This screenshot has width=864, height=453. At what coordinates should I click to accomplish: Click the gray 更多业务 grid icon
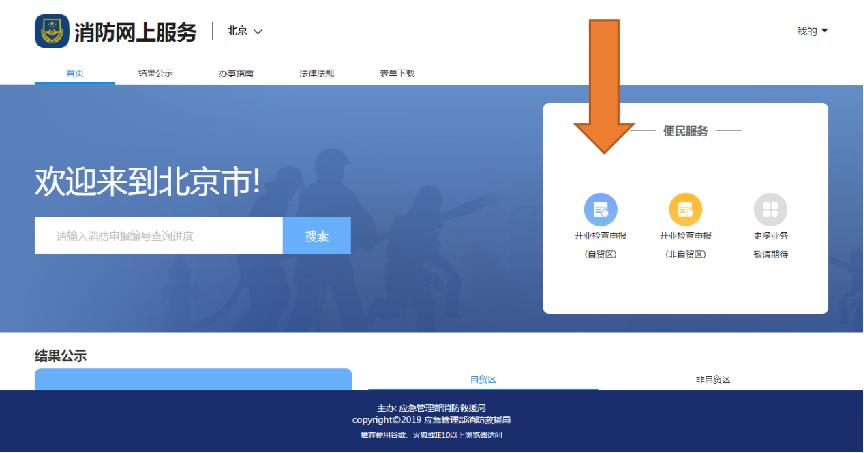tap(770, 209)
